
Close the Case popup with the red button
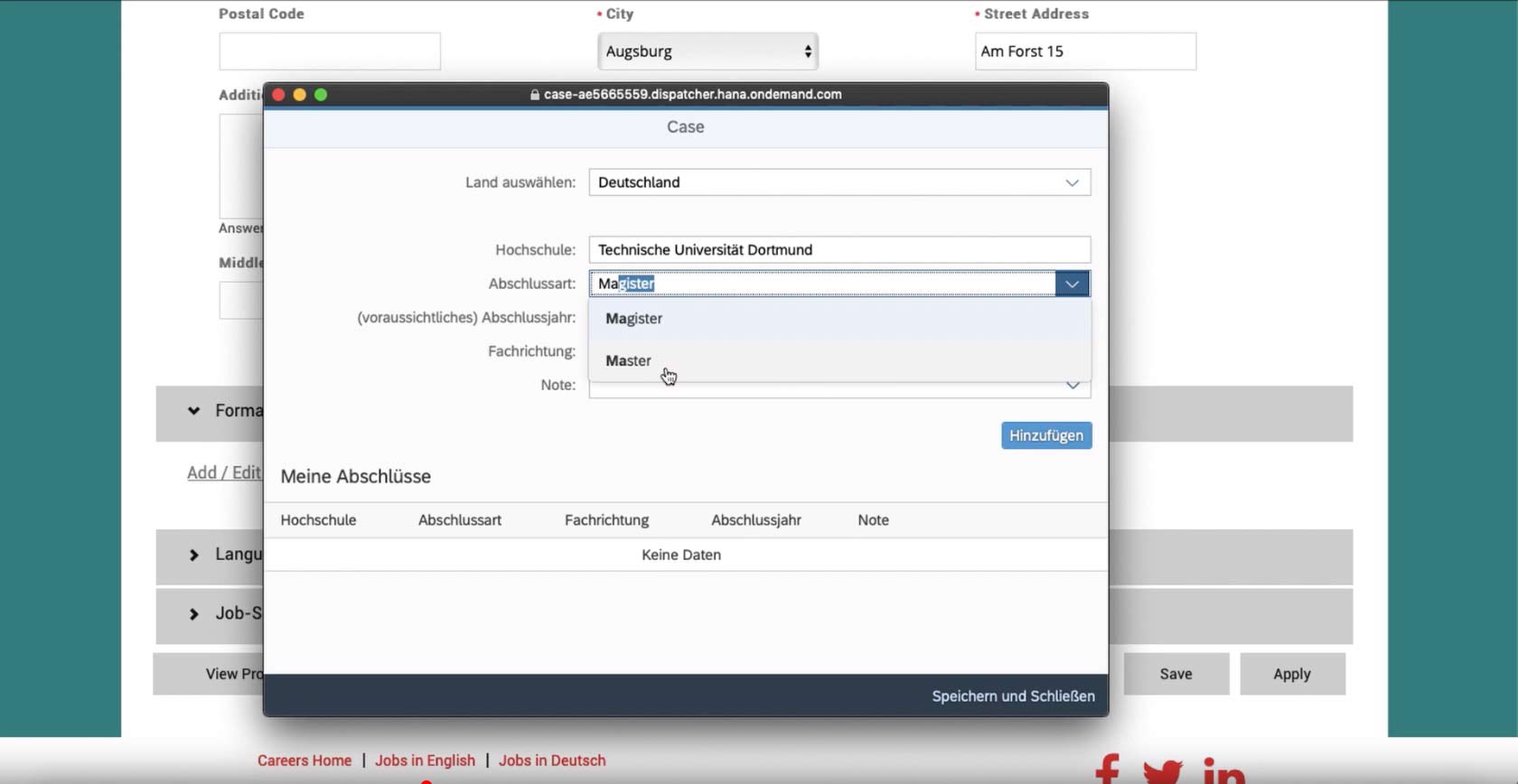pyautogui.click(x=278, y=94)
